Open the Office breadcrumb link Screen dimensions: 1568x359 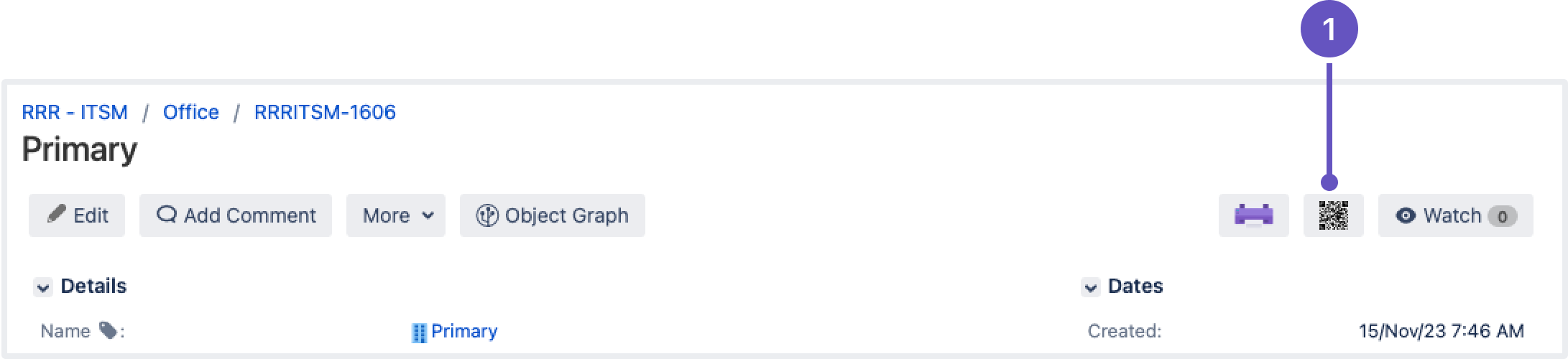tap(191, 112)
